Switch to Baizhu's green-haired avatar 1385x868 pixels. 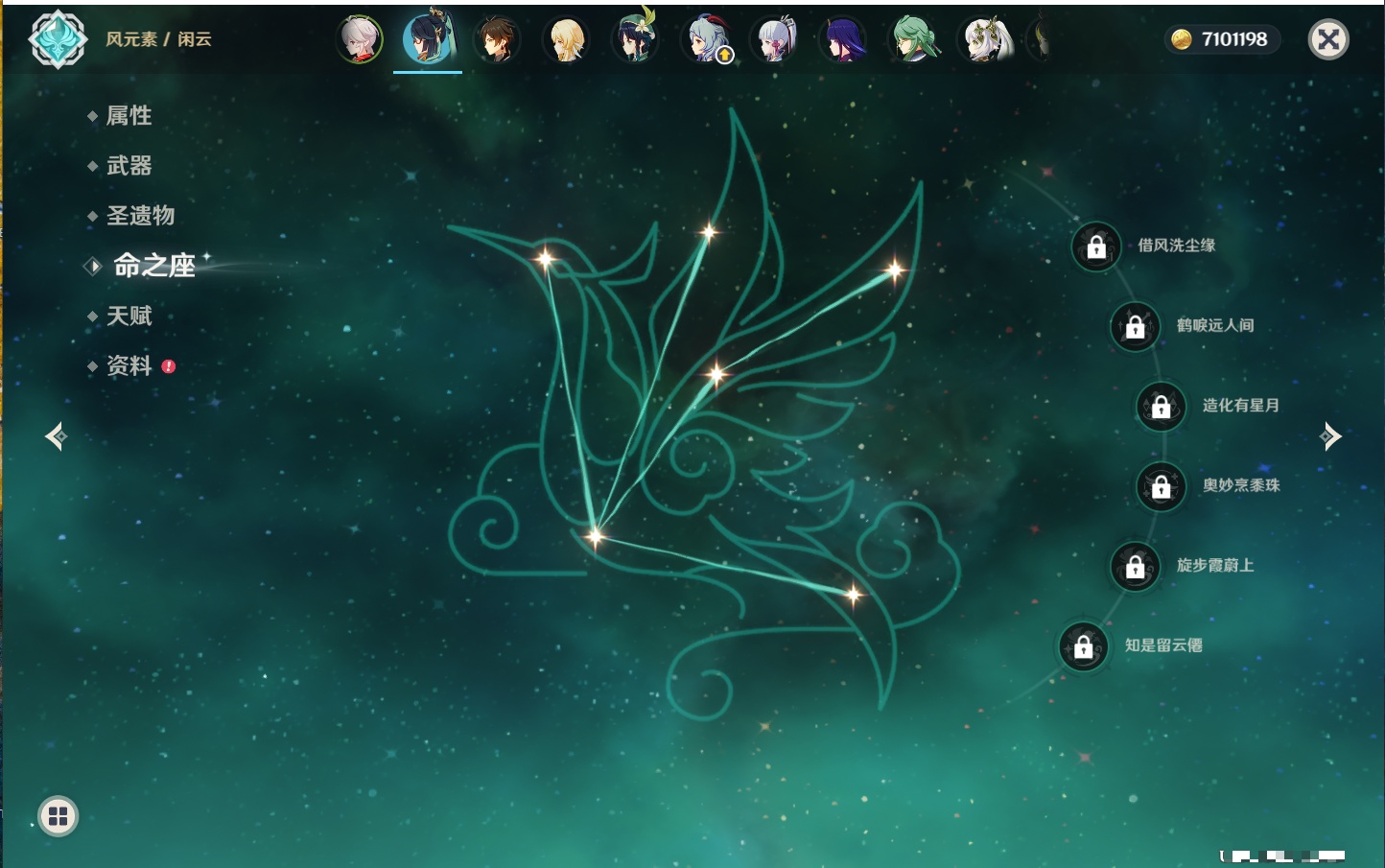pyautogui.click(x=913, y=40)
